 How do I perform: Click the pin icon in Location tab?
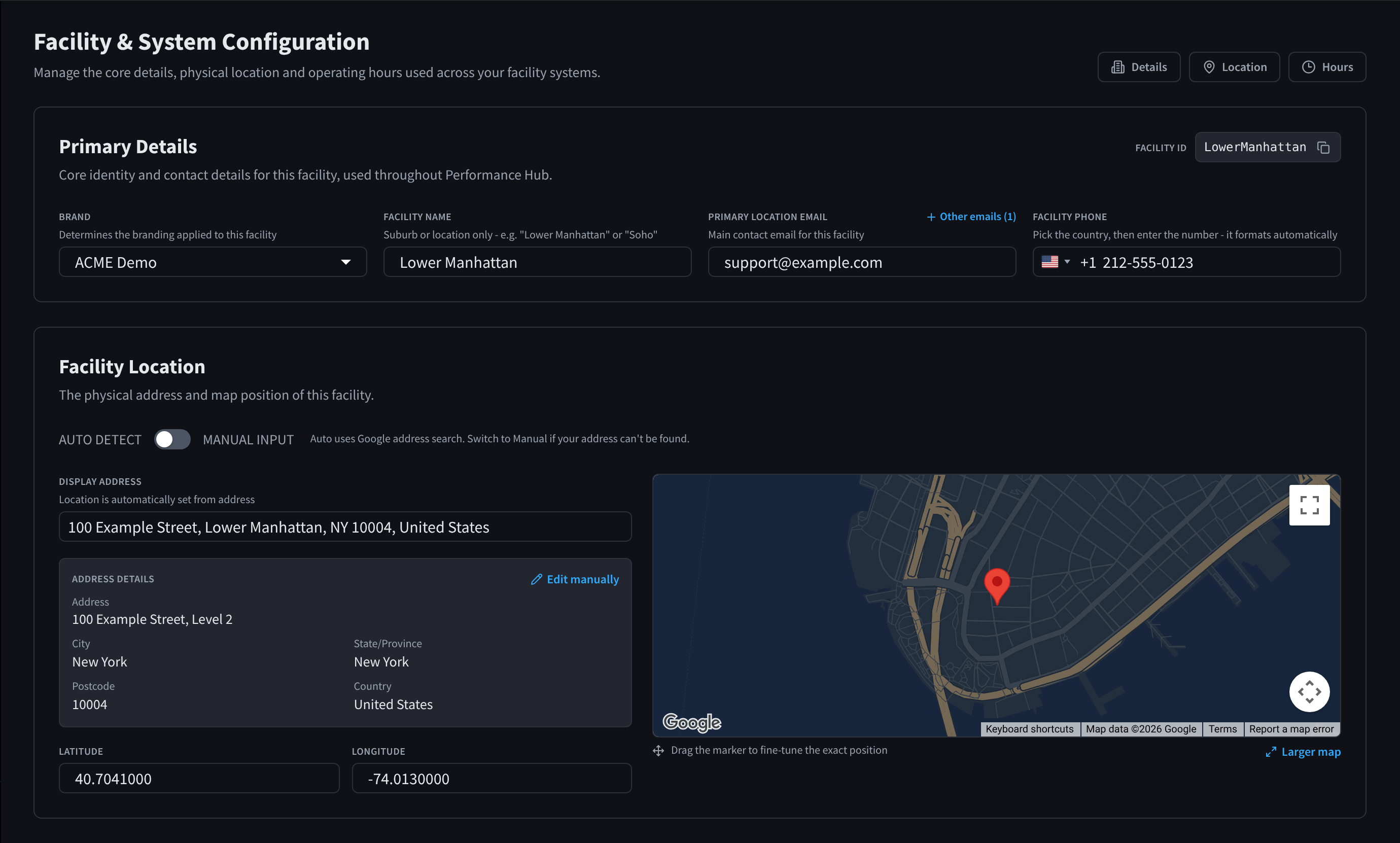click(x=1209, y=67)
